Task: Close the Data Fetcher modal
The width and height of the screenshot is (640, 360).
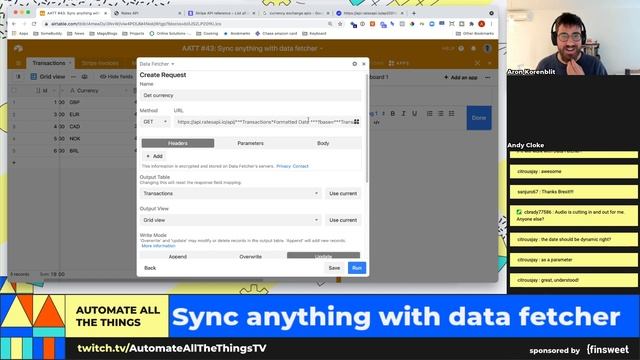Action: (x=364, y=64)
